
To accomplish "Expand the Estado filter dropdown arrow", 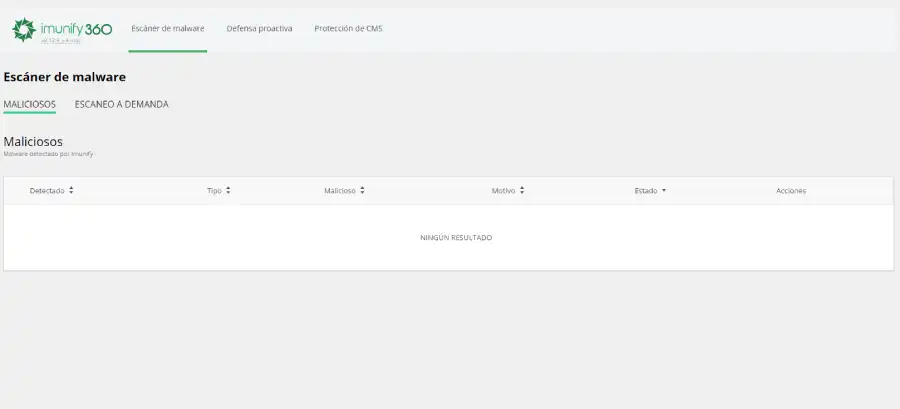I will pos(664,190).
